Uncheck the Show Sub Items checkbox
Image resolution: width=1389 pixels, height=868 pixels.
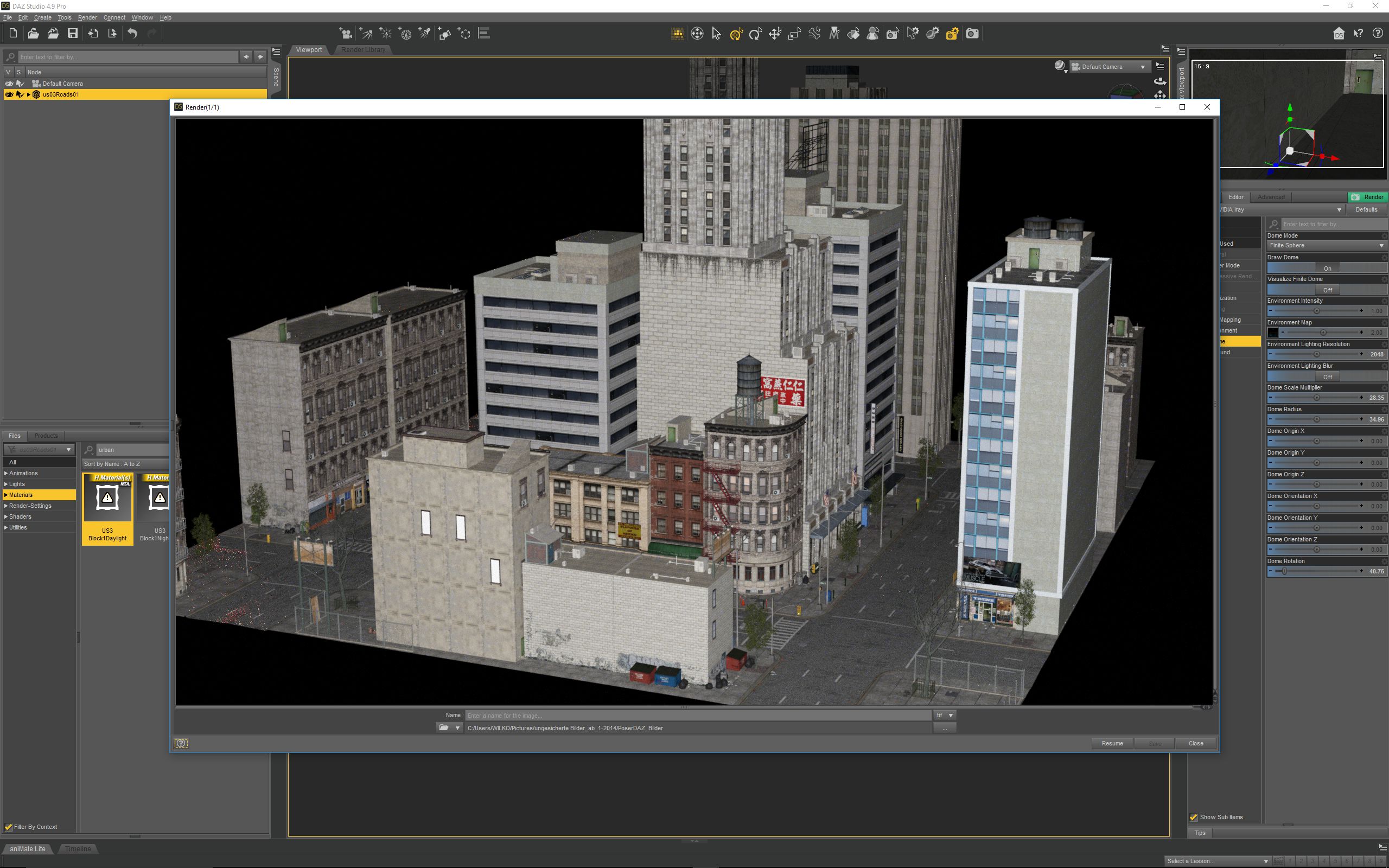coord(1194,817)
